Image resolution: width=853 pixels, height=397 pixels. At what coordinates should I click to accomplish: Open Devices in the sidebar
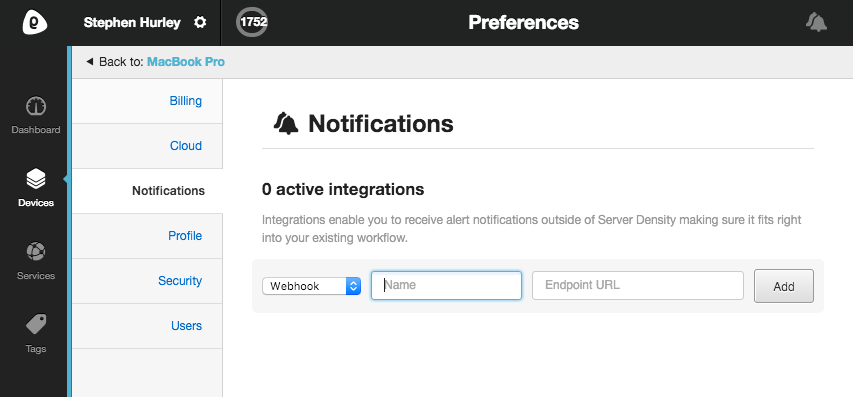(36, 188)
